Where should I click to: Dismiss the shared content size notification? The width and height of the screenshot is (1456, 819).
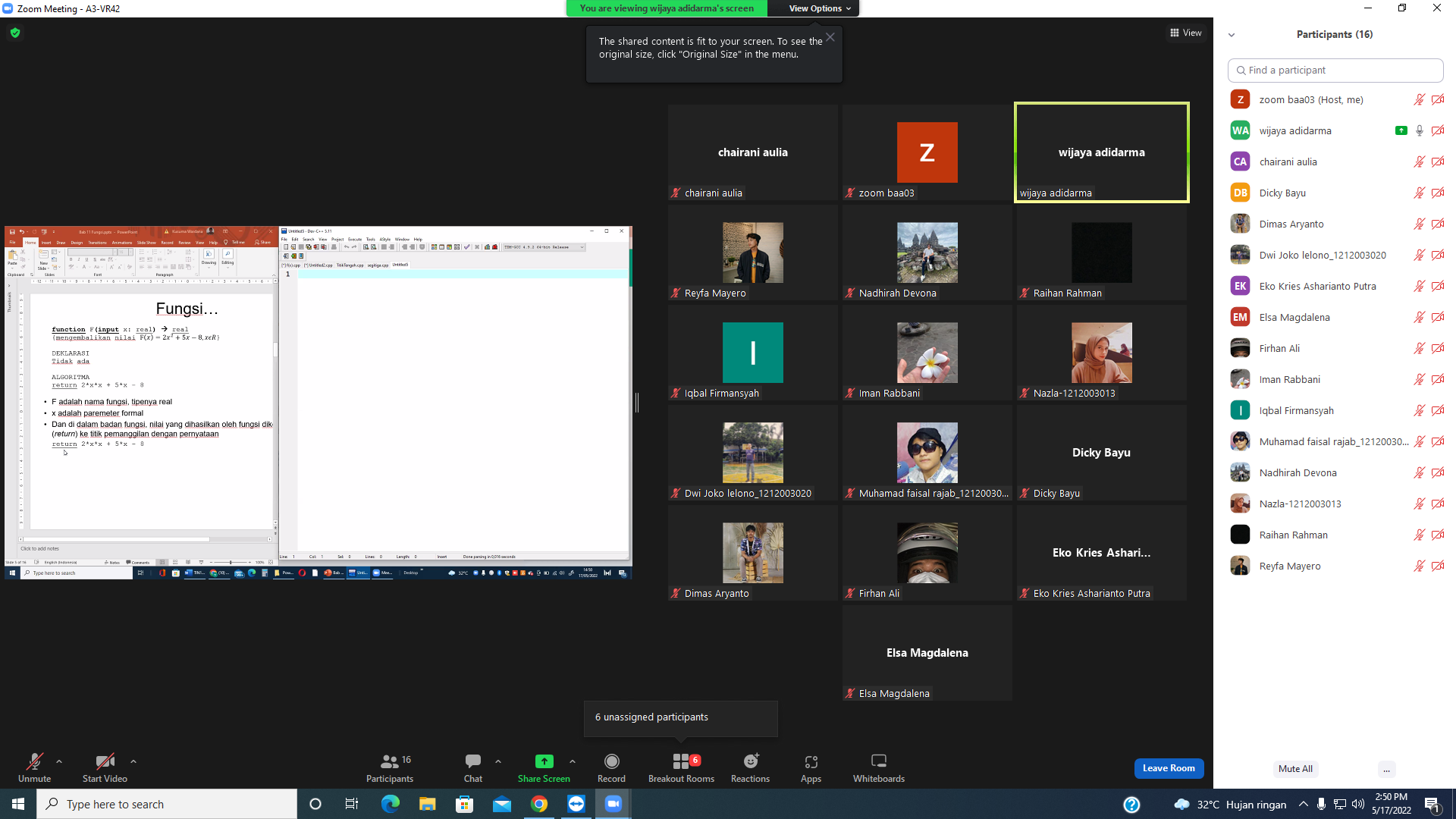point(830,37)
